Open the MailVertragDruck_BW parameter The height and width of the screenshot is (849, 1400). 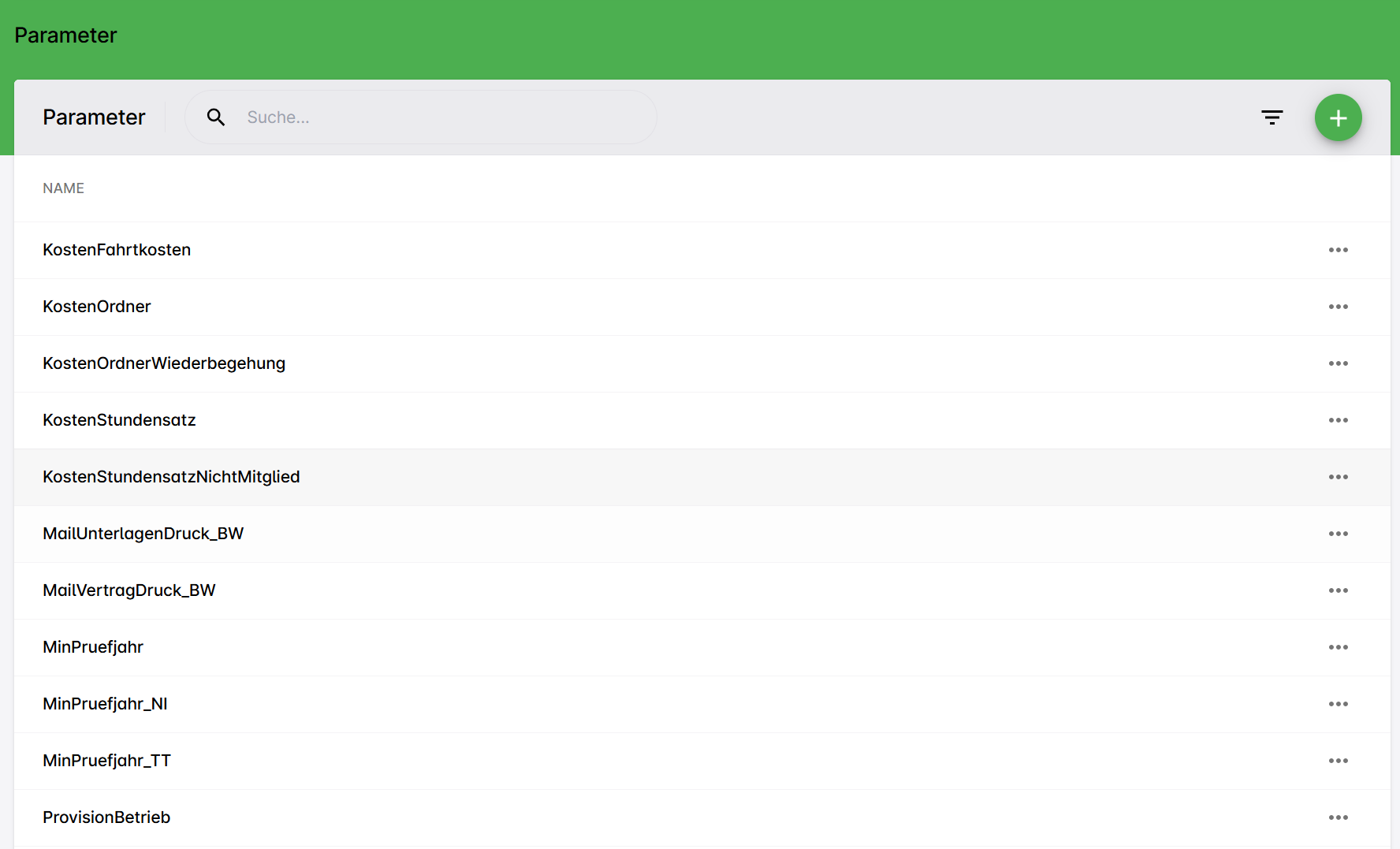(129, 590)
